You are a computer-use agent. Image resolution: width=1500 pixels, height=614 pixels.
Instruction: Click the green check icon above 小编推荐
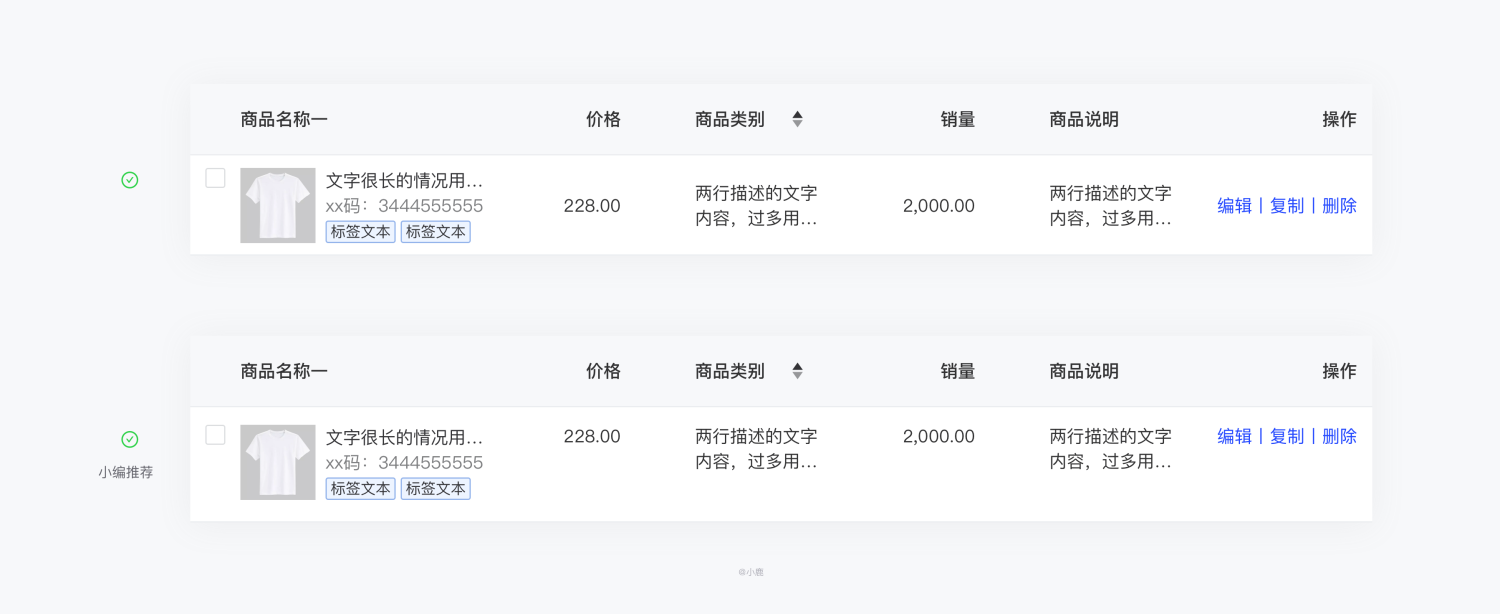click(129, 439)
